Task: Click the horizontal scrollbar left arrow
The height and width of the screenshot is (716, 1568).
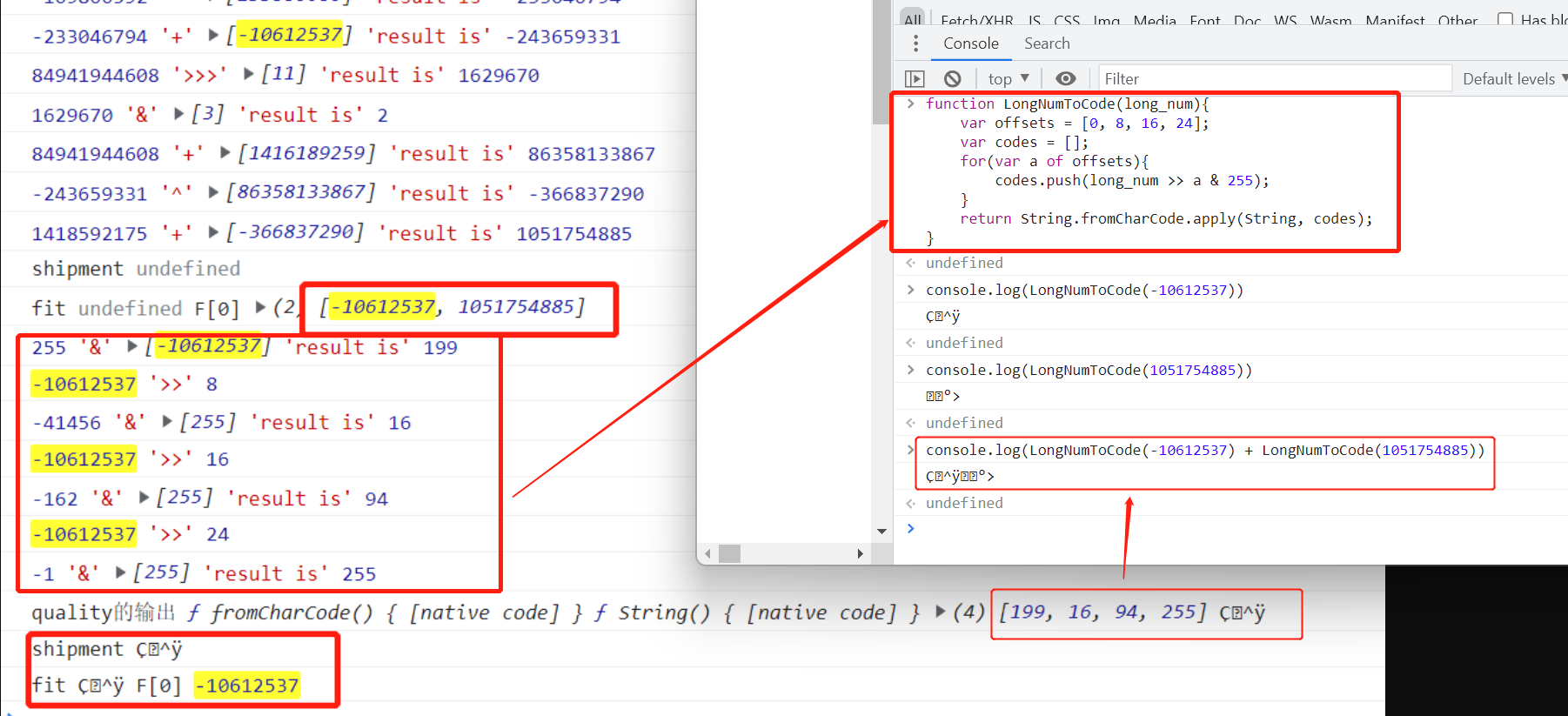Action: (x=708, y=553)
